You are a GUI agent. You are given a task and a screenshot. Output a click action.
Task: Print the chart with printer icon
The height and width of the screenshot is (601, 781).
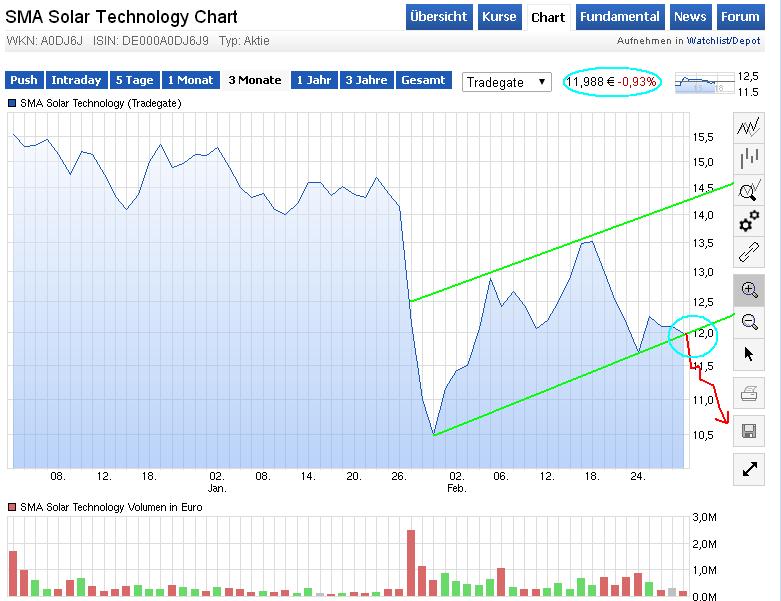pos(749,394)
